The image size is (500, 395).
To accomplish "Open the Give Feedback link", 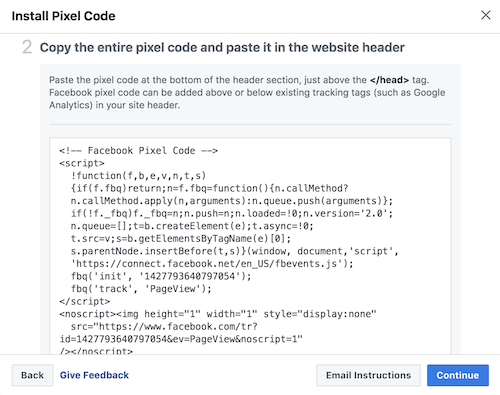I will coord(94,375).
